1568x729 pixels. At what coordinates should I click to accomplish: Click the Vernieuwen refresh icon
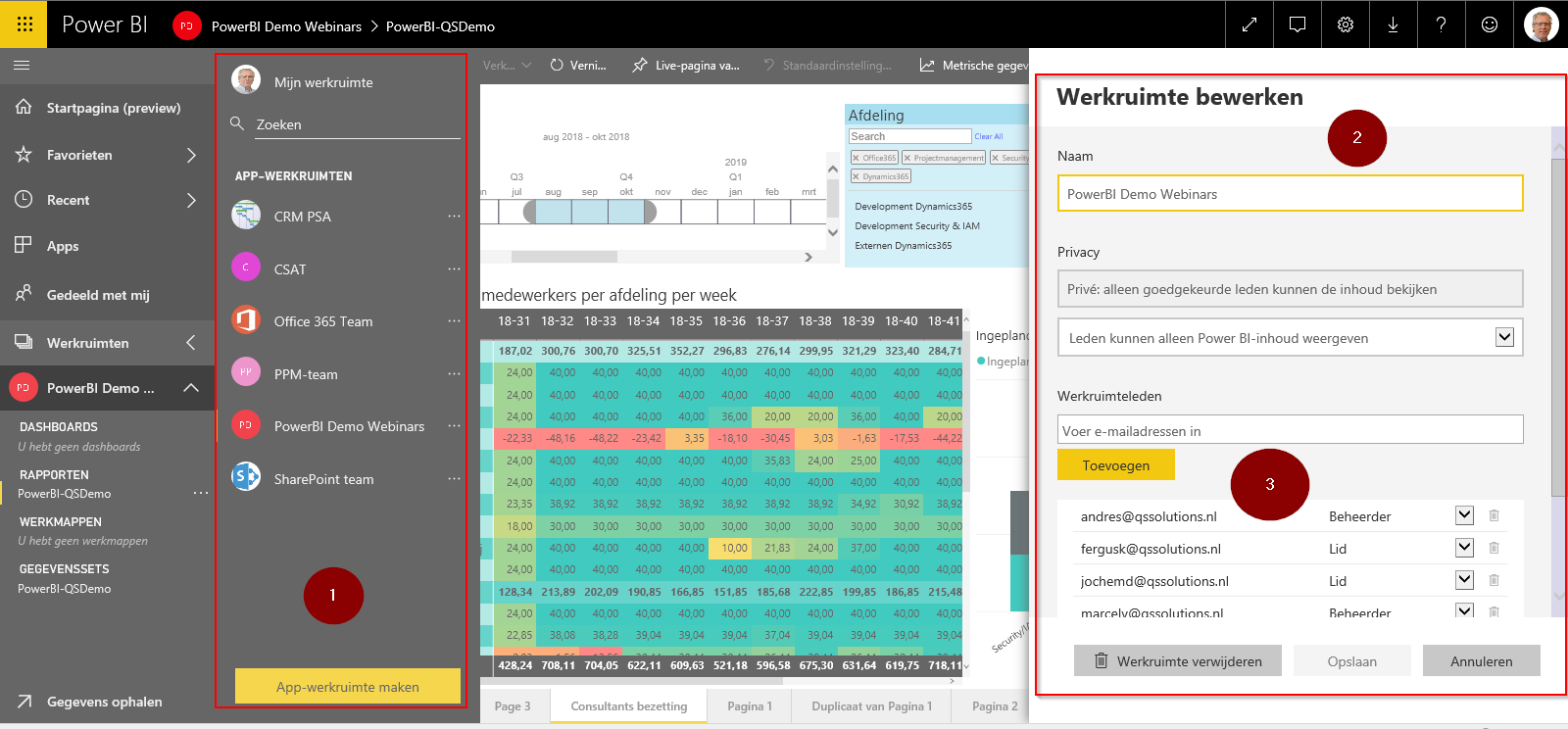(557, 65)
